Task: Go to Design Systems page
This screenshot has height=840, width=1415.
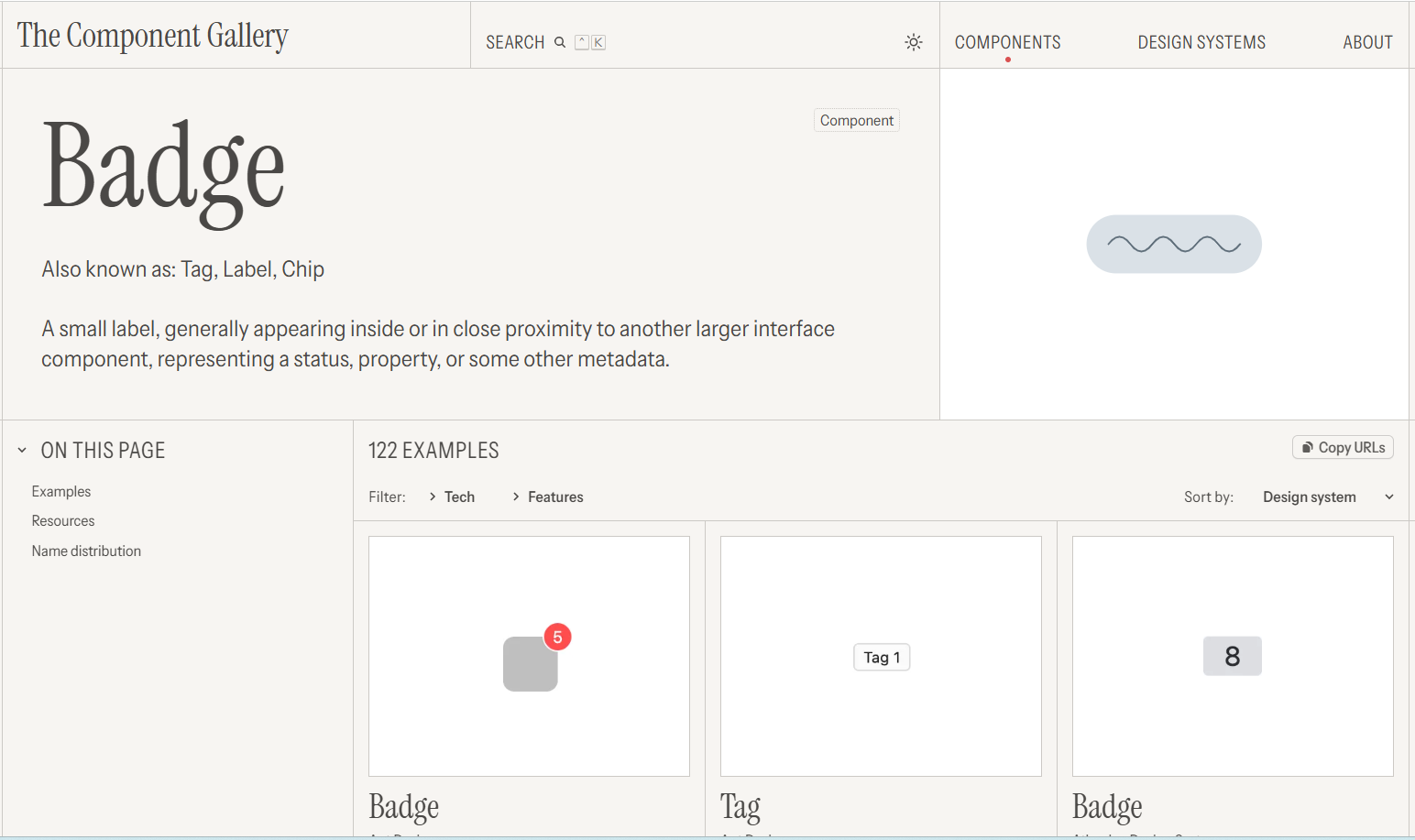Action: 1201,42
